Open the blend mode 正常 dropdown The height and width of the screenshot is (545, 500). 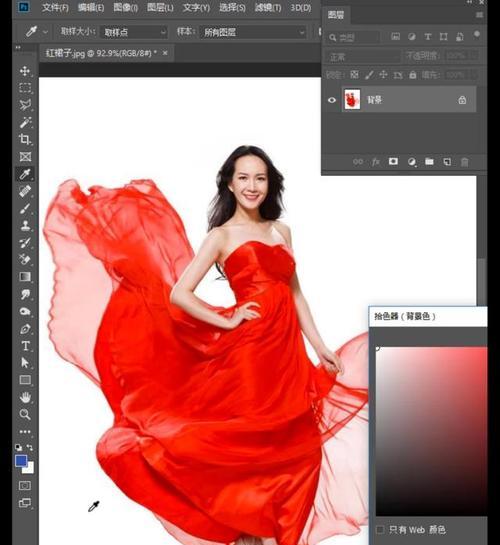[363, 56]
